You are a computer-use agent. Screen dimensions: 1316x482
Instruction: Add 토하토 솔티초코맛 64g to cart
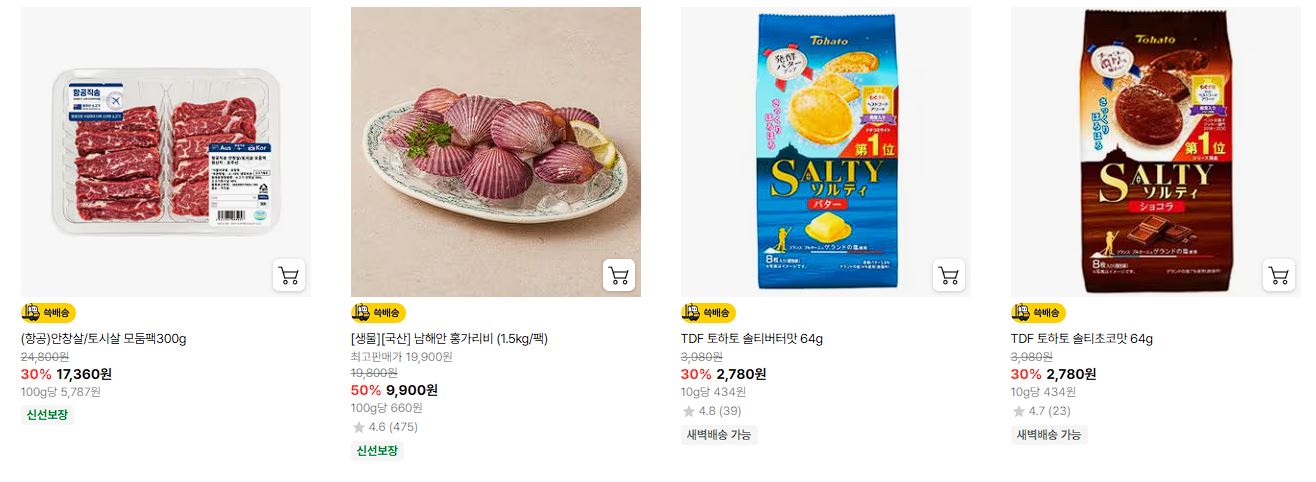point(1279,275)
